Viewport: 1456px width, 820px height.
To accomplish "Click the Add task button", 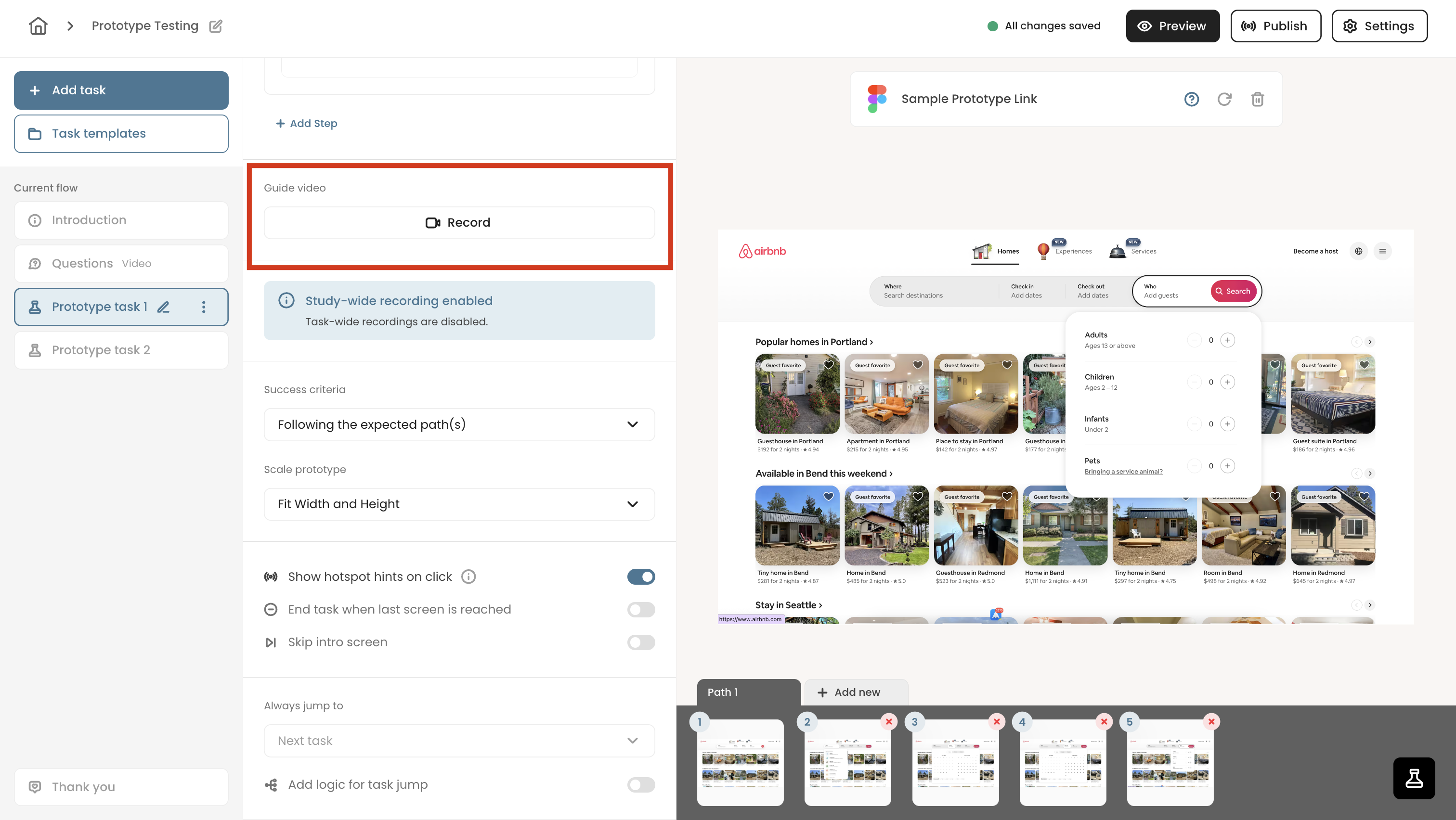I will coord(121,90).
